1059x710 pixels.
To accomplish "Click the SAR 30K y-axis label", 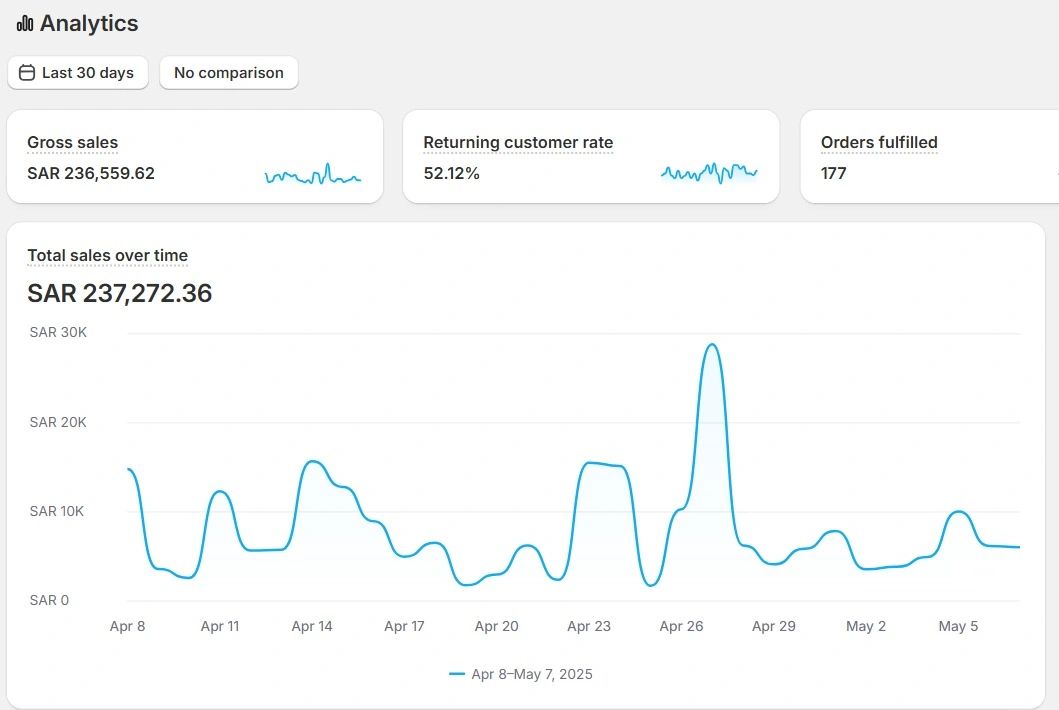I will pyautogui.click(x=58, y=332).
